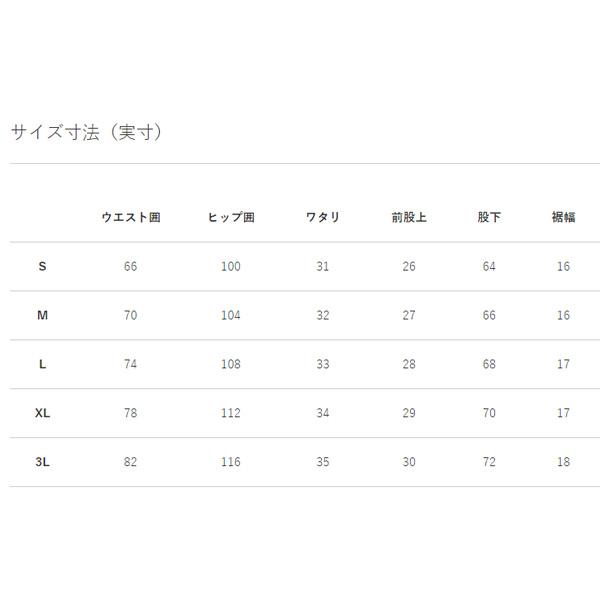Click the waist value 66 for size S
Image resolution: width=600 pixels, height=600 pixels.
[x=131, y=266]
